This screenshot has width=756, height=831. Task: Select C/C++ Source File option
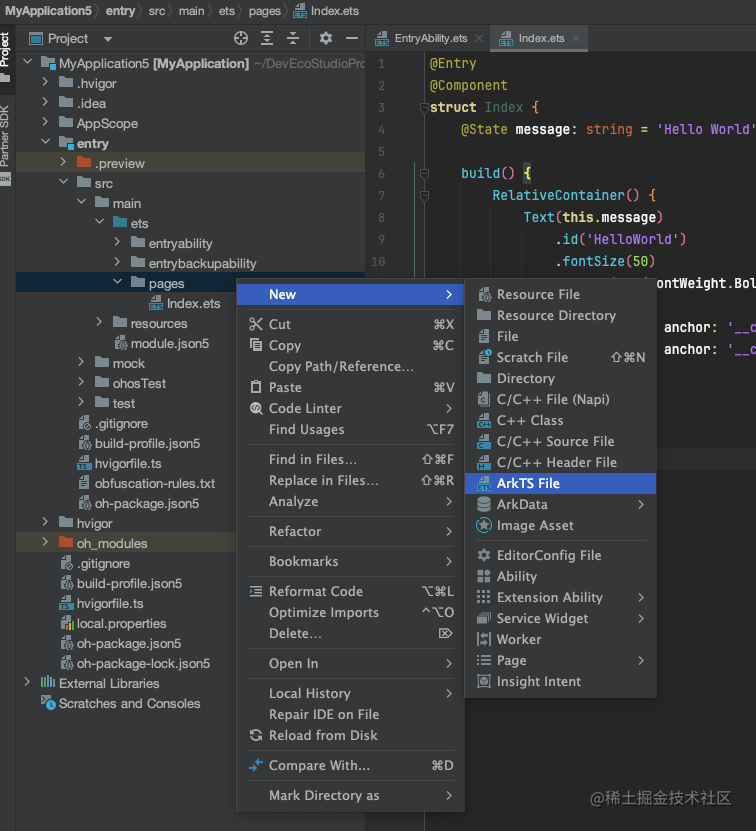coord(560,441)
